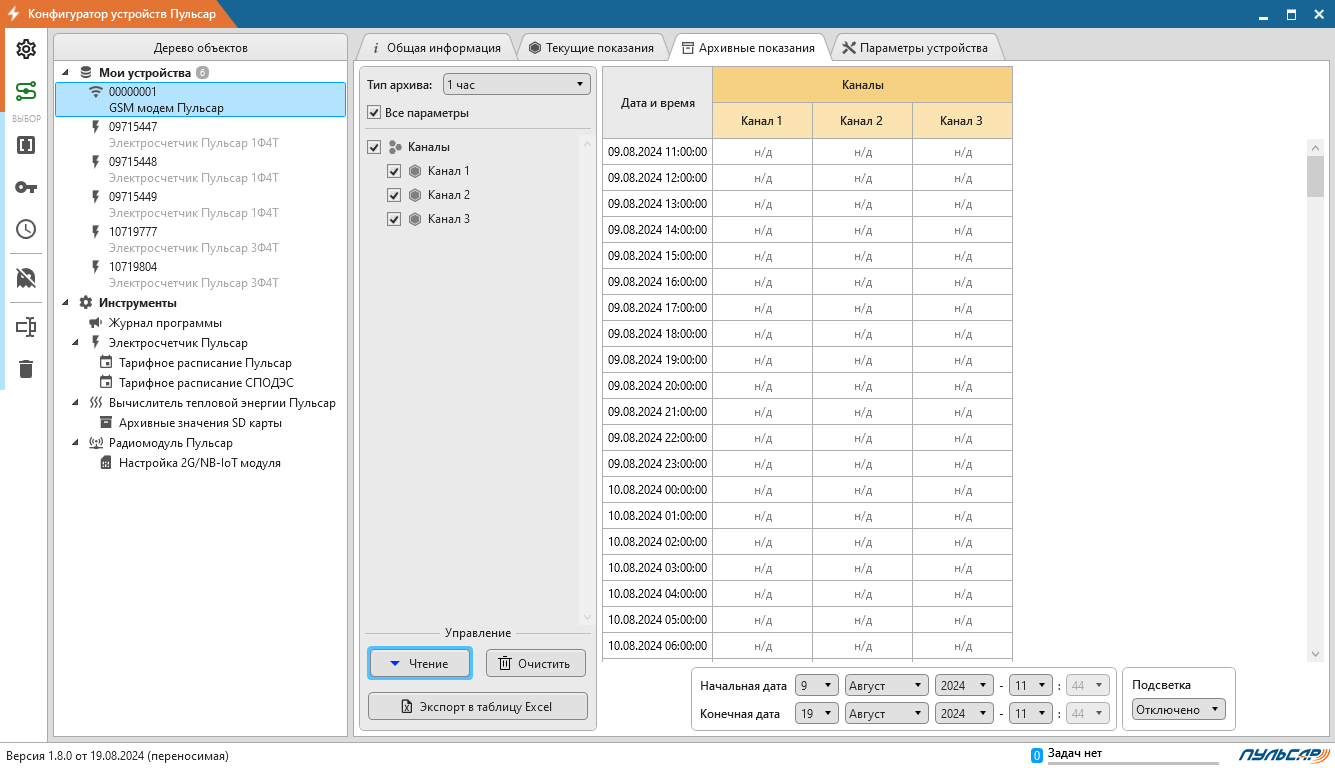Viewport: 1335px width, 768px height.
Task: Click Архивные значения SD карты item
Action: coord(200,423)
